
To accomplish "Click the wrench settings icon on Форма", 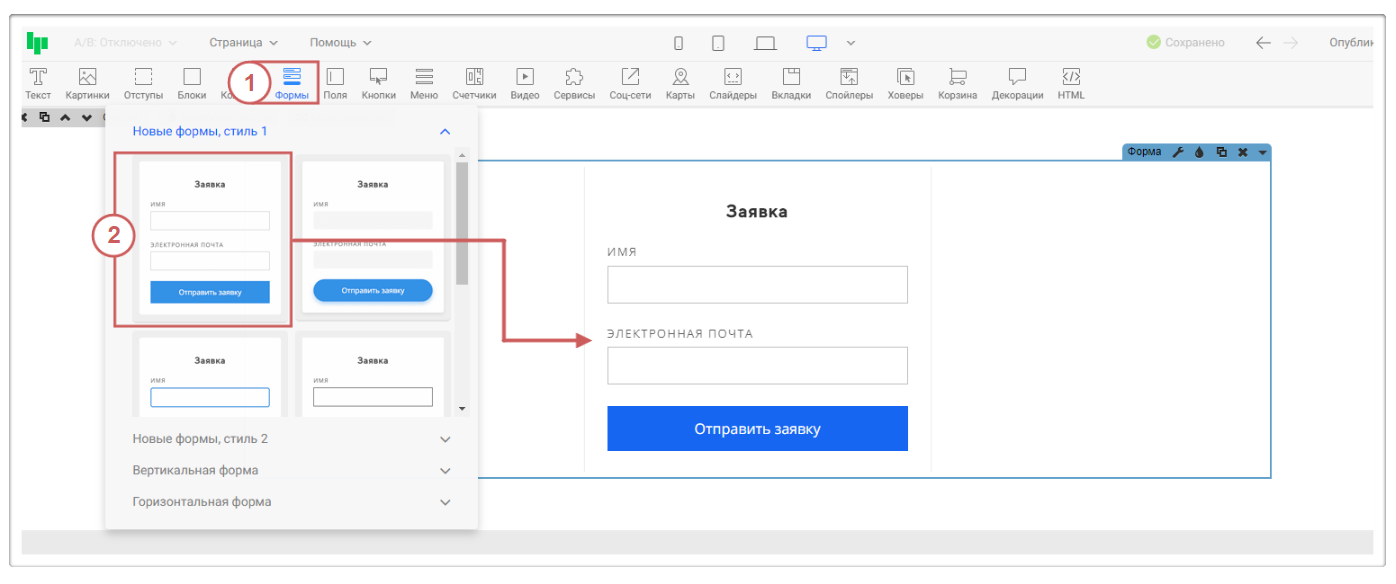I will point(1177,152).
